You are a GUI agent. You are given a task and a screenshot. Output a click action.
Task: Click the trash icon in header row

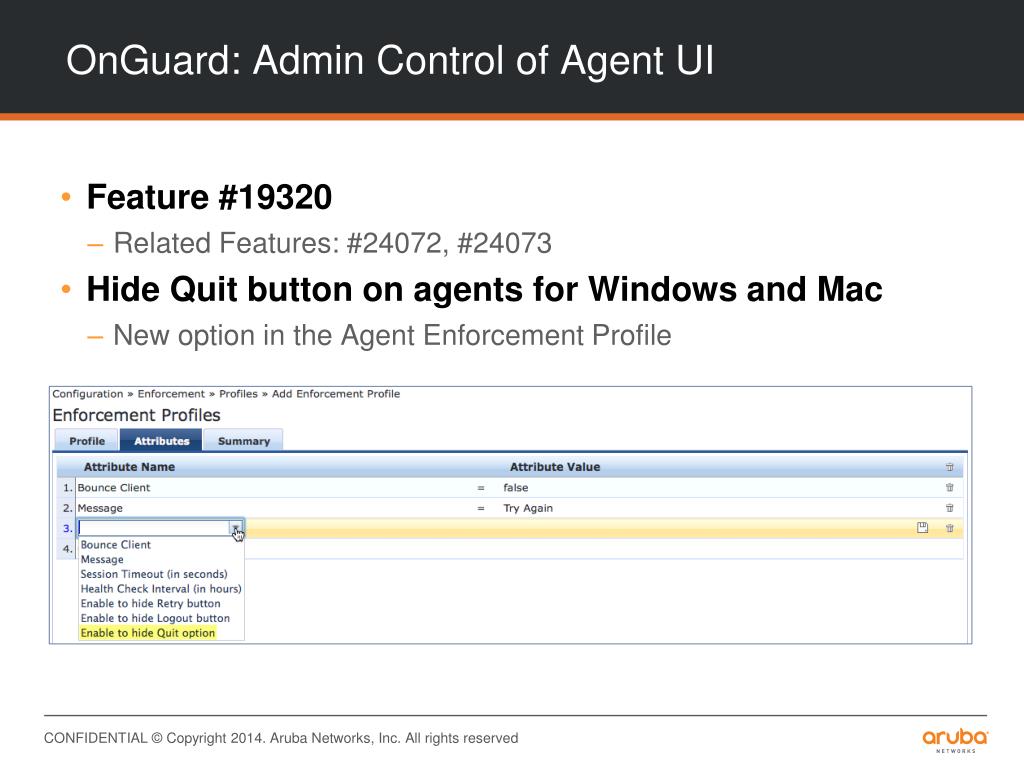tap(950, 467)
